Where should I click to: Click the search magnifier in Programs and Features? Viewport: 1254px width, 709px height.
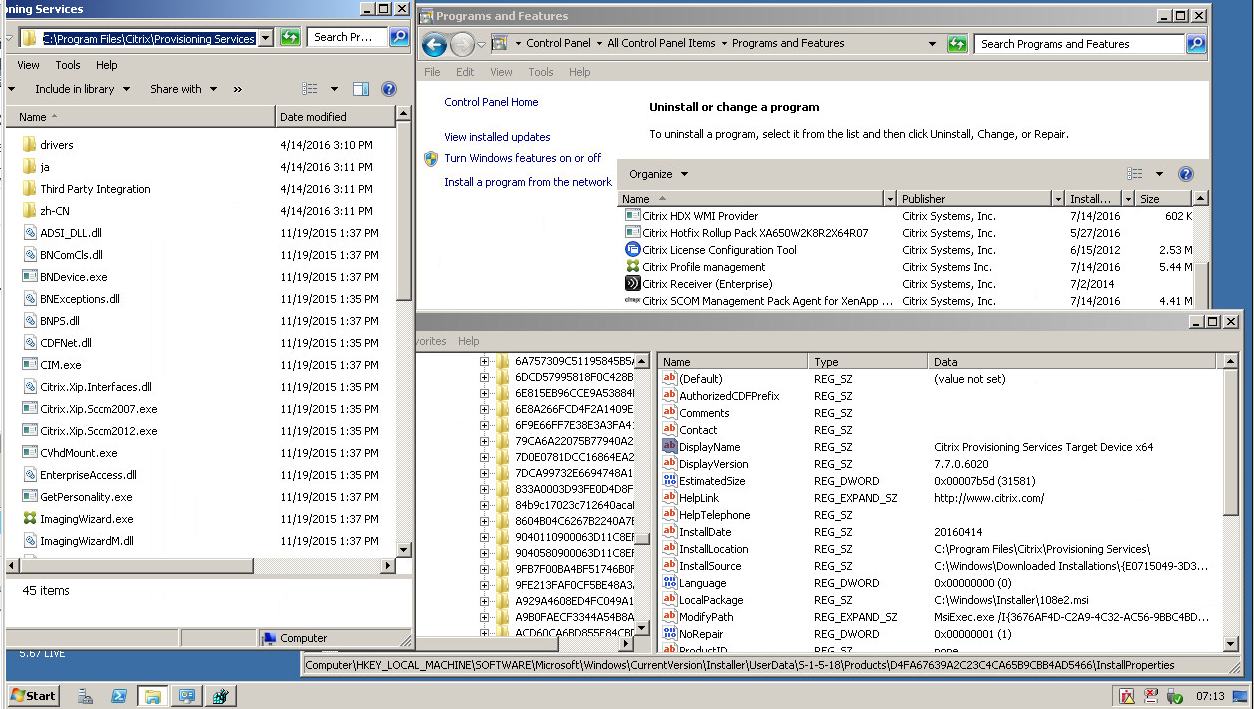point(1196,44)
